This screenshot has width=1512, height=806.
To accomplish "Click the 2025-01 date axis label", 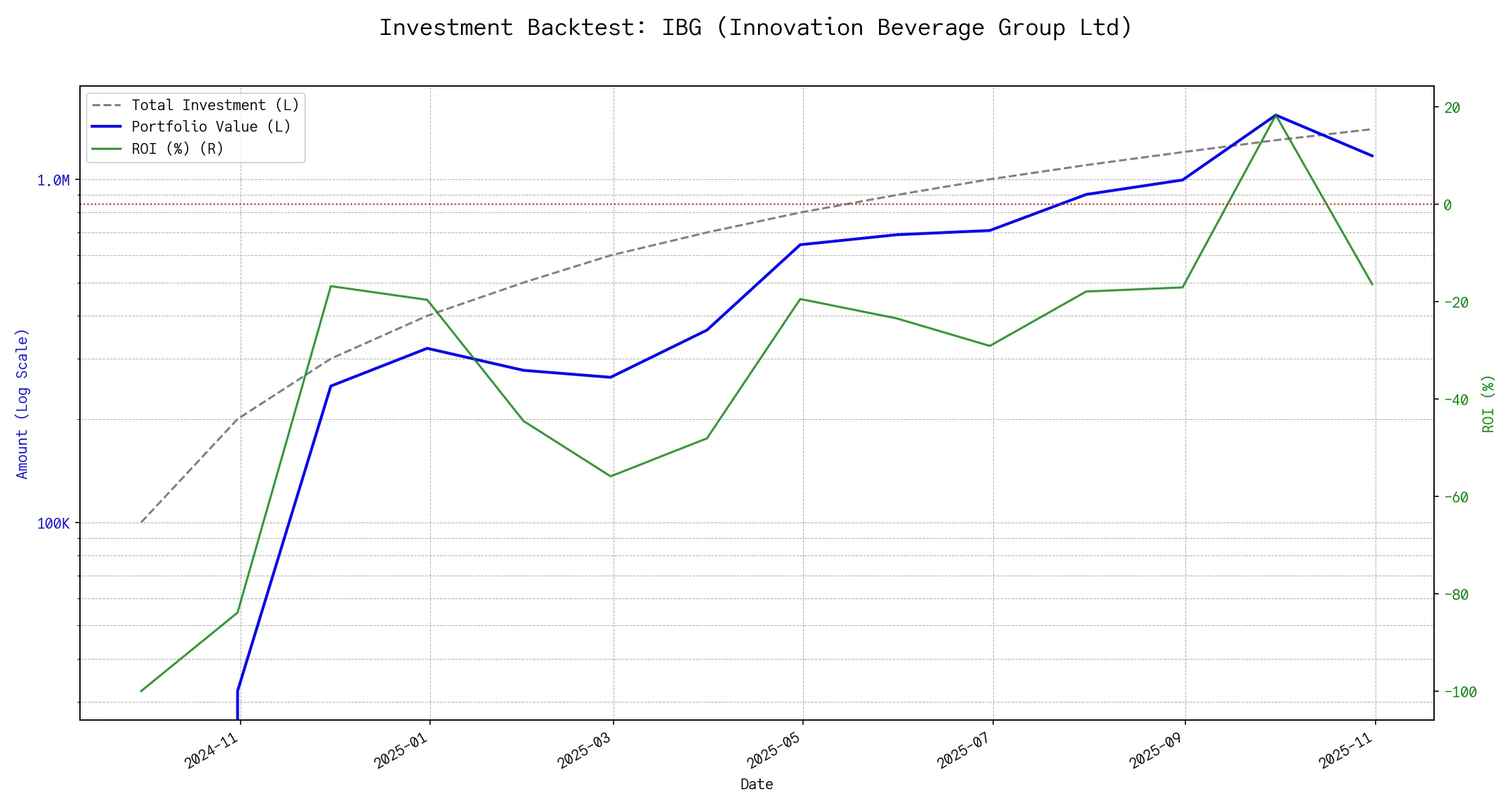I will (402, 750).
